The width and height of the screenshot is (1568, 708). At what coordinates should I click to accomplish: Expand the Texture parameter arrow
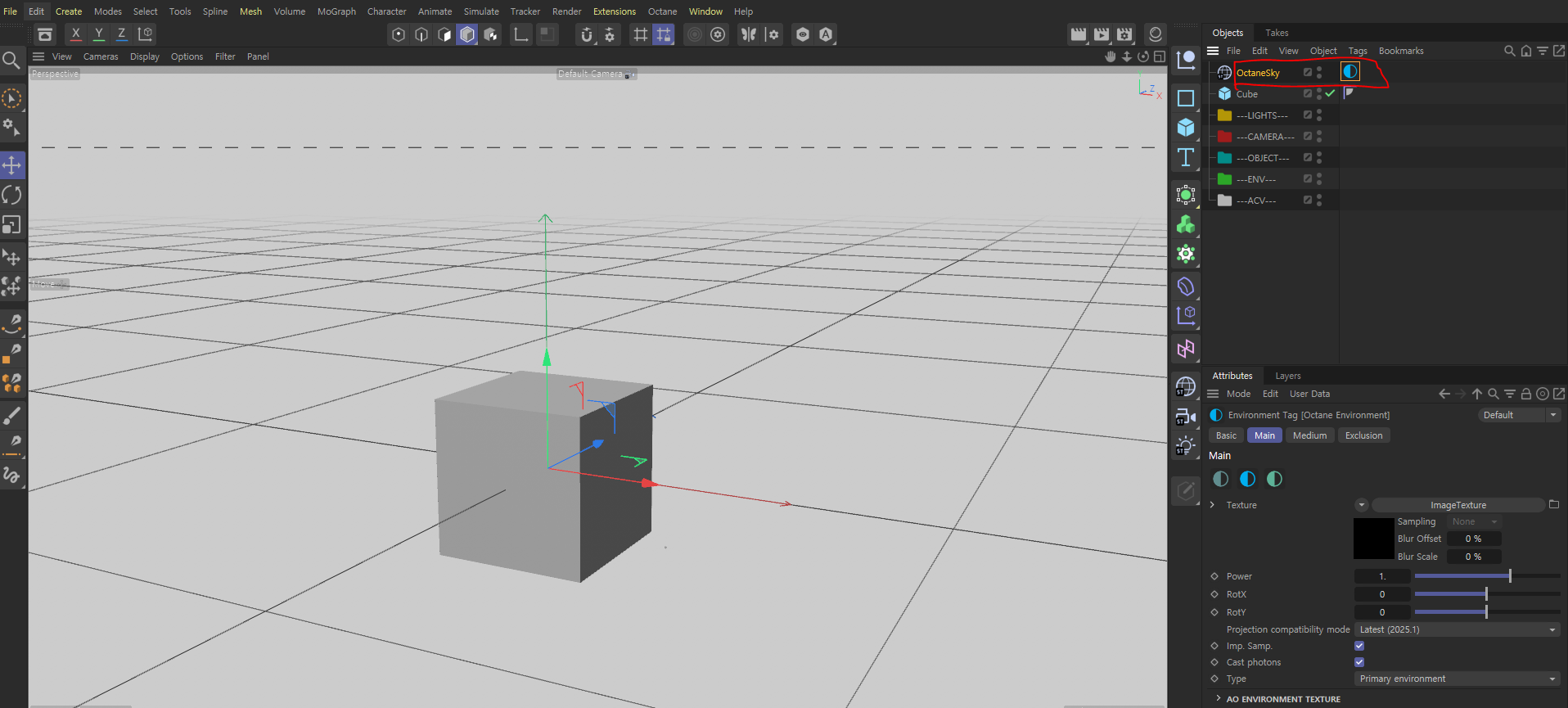click(x=1213, y=505)
